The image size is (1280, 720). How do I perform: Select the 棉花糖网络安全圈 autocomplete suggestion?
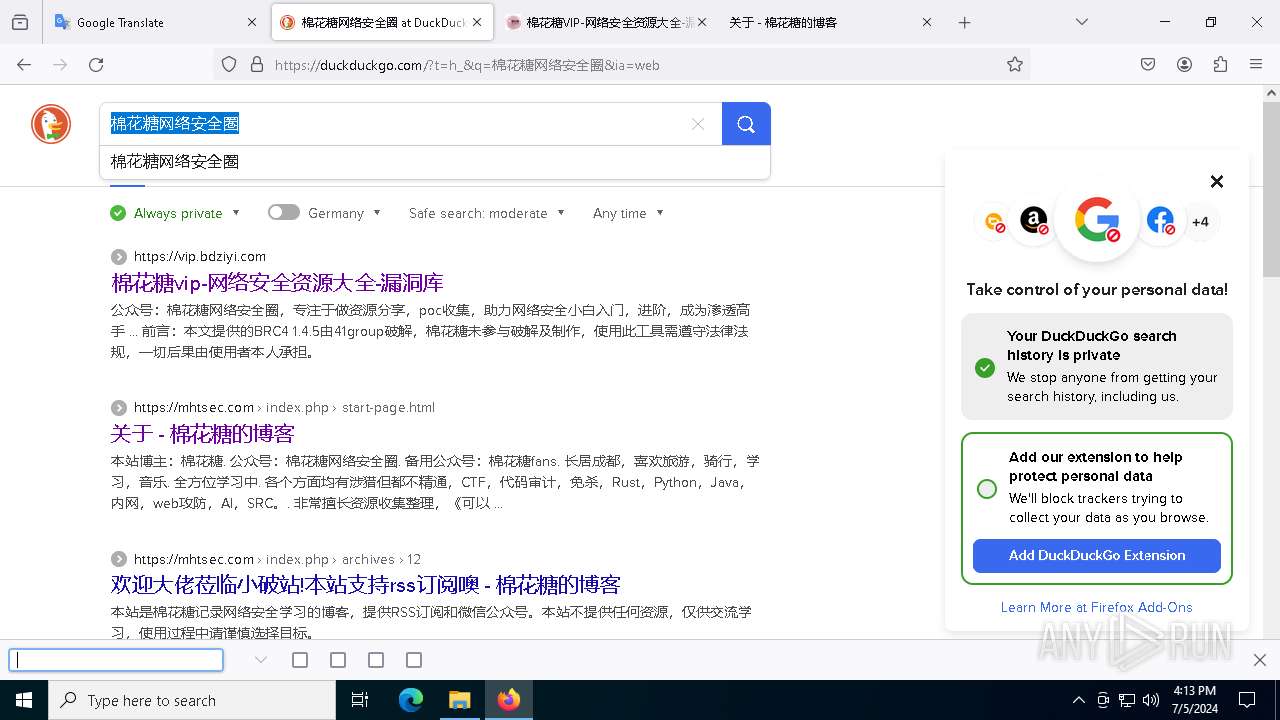[x=435, y=161]
